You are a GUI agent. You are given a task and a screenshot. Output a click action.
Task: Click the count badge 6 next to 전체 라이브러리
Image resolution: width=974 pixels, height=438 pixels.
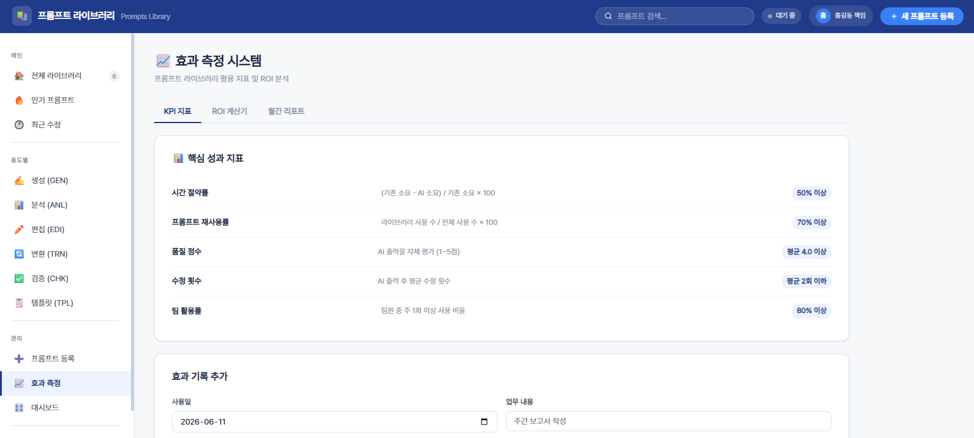[x=114, y=76]
